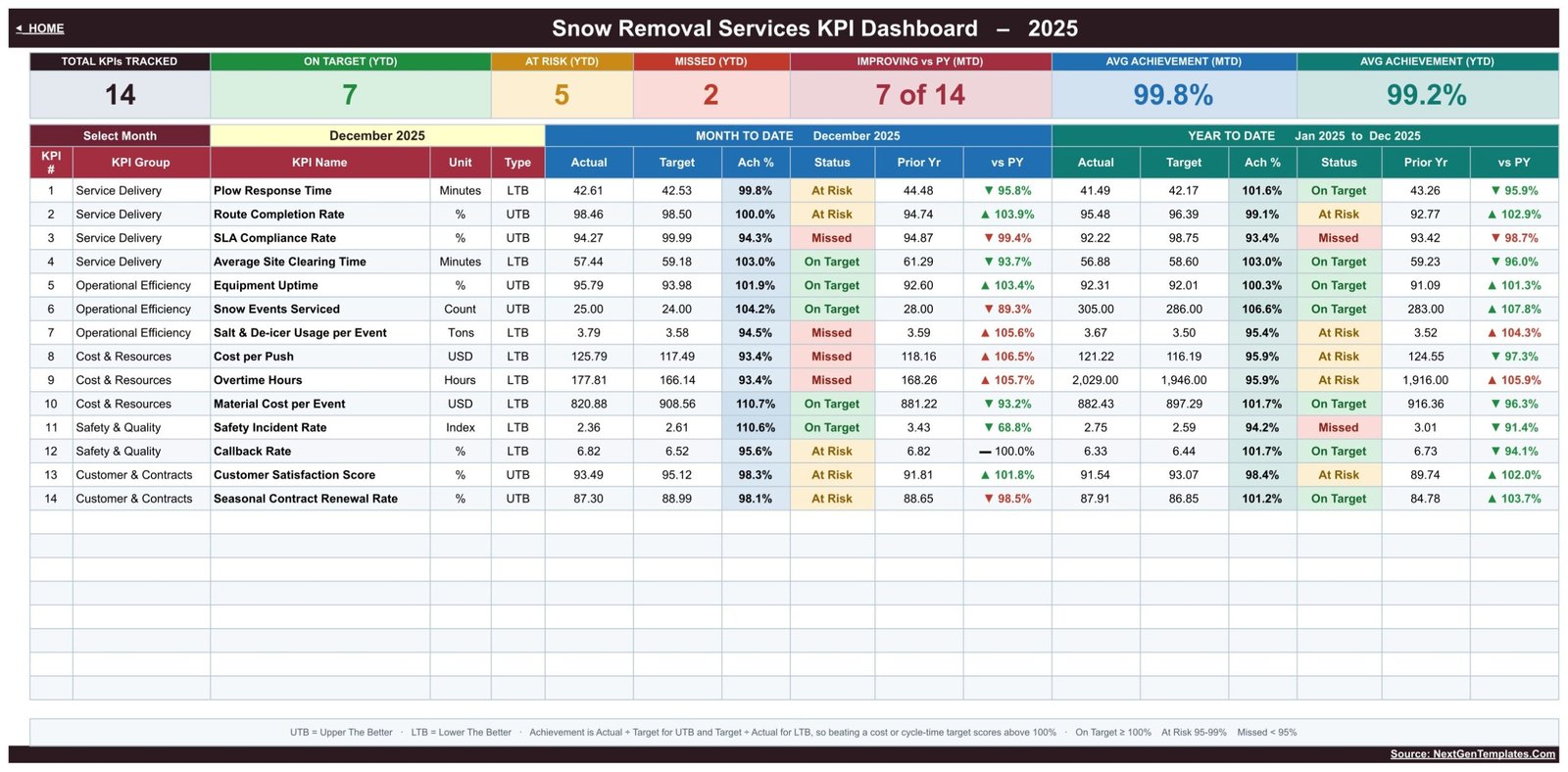Select YTD vs PY value 107.8%
1568x772 pixels.
coord(1514,310)
